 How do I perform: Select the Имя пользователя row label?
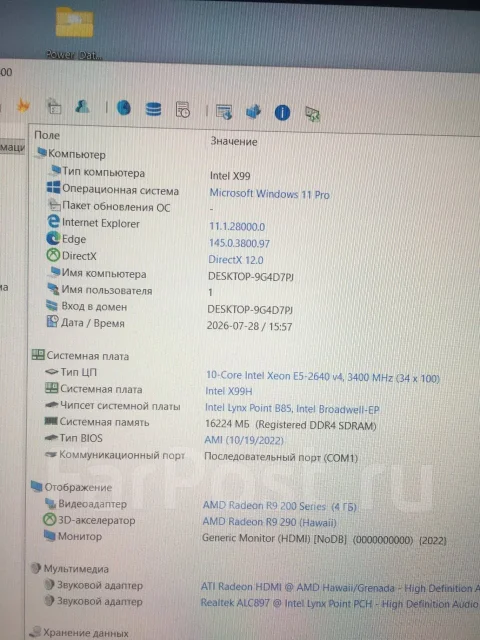point(107,290)
